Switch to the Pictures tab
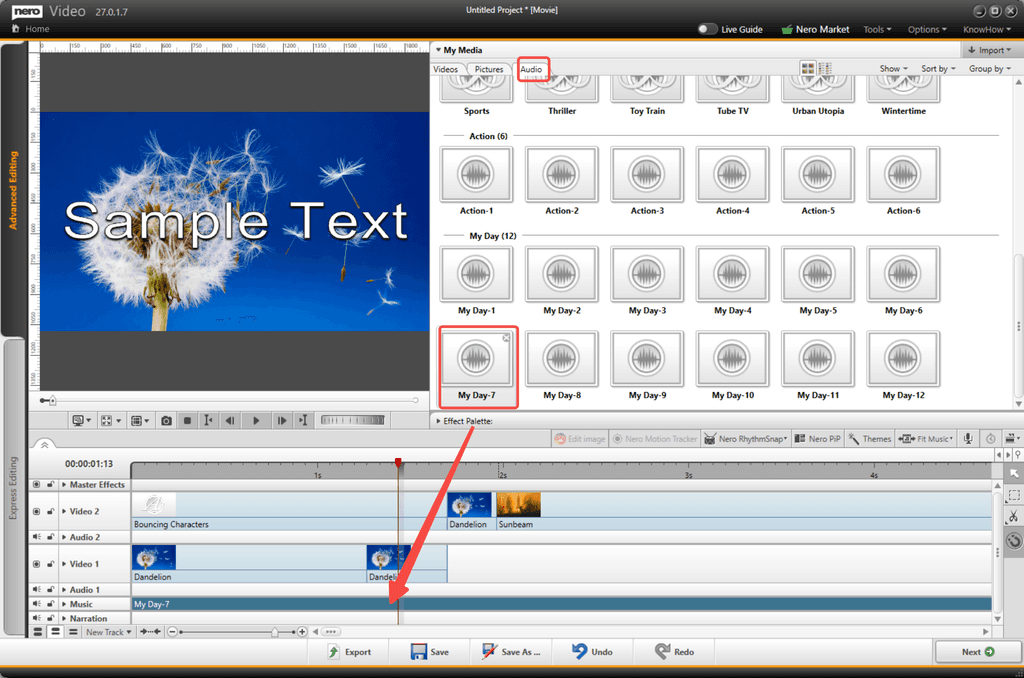 (489, 70)
